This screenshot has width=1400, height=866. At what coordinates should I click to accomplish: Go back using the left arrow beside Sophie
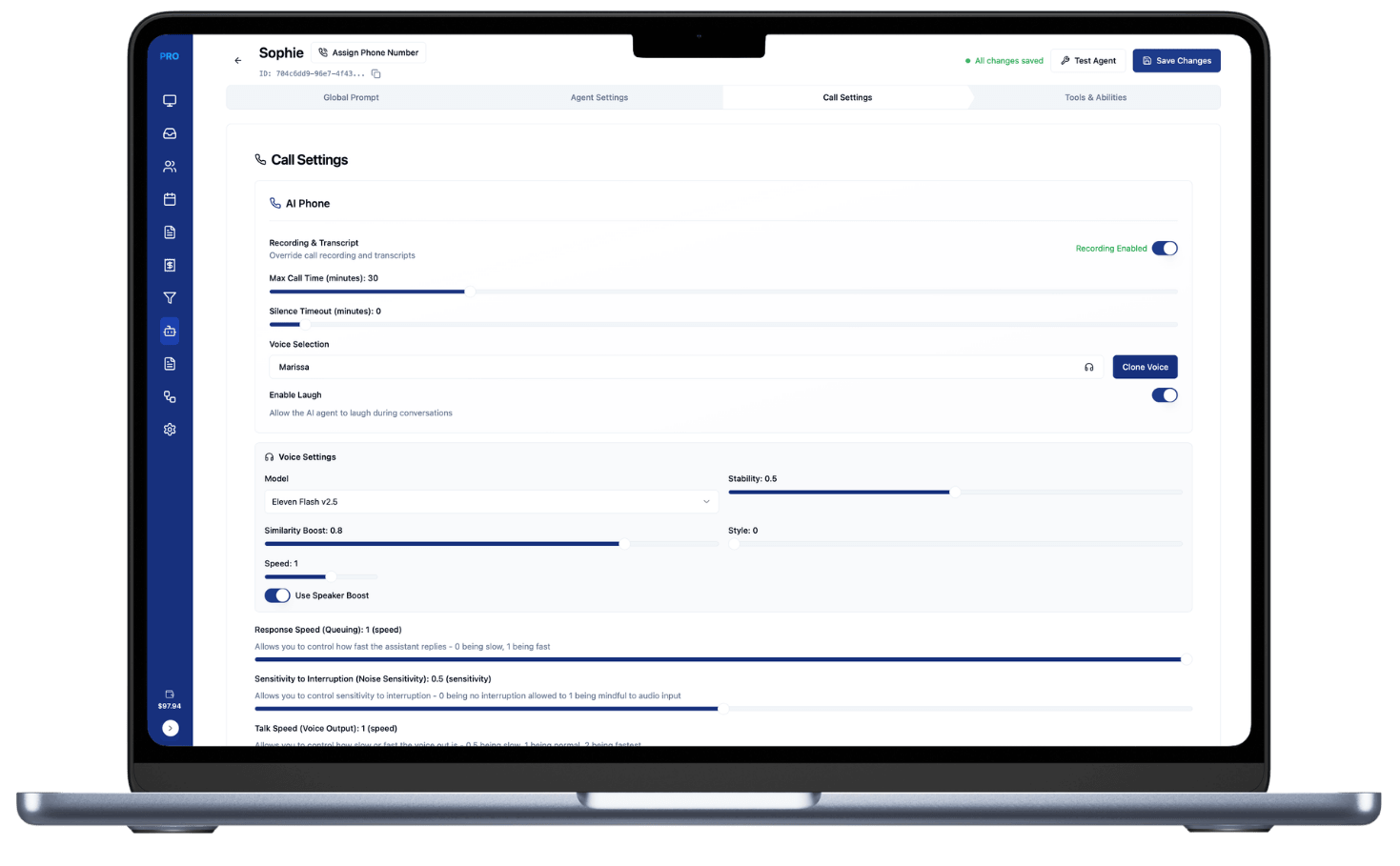tap(238, 60)
